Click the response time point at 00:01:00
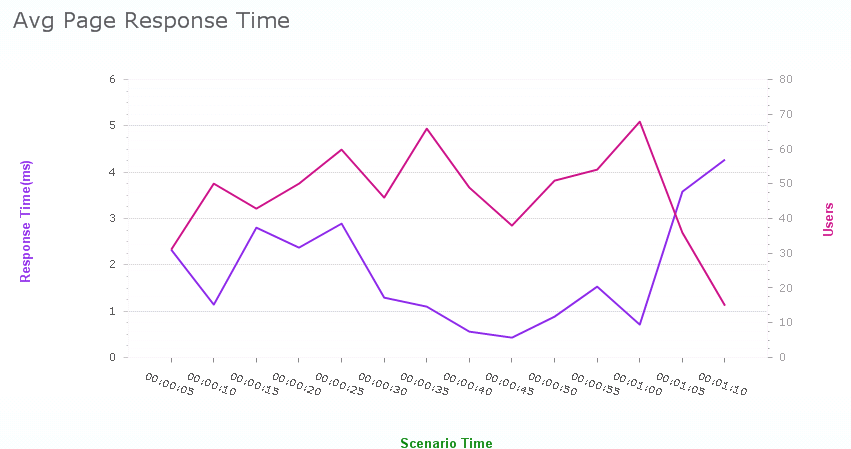Viewport: 851px width, 449px height. coord(639,324)
